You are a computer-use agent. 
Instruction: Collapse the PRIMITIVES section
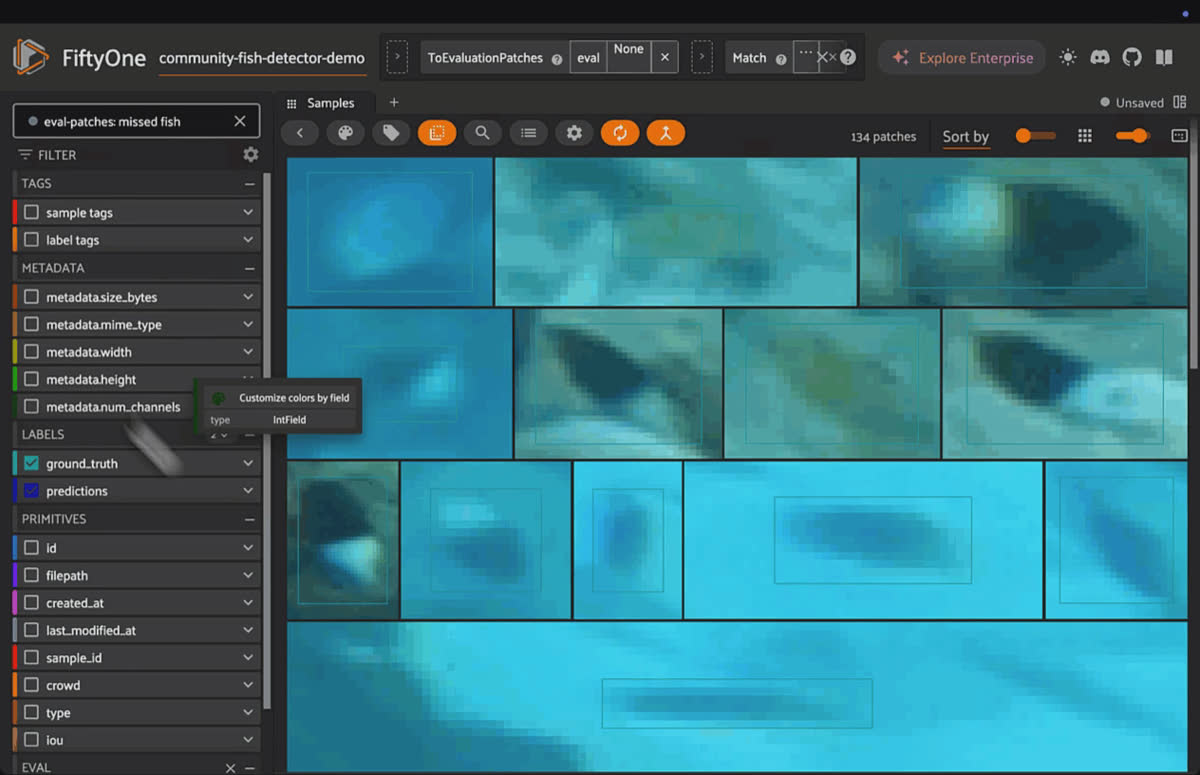(x=249, y=520)
